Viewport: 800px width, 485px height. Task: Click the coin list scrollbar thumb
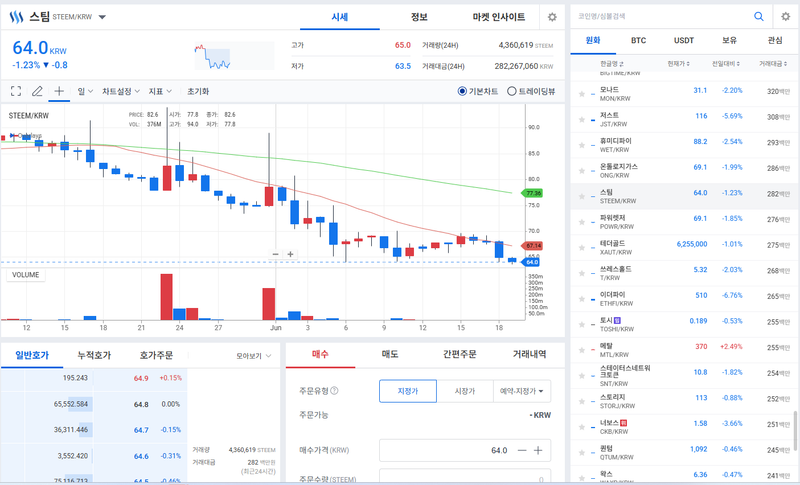(x=795, y=431)
